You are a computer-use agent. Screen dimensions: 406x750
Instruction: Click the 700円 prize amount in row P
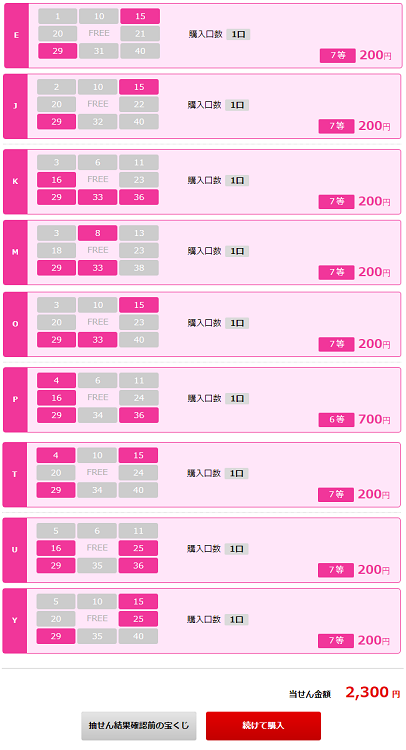coord(374,419)
